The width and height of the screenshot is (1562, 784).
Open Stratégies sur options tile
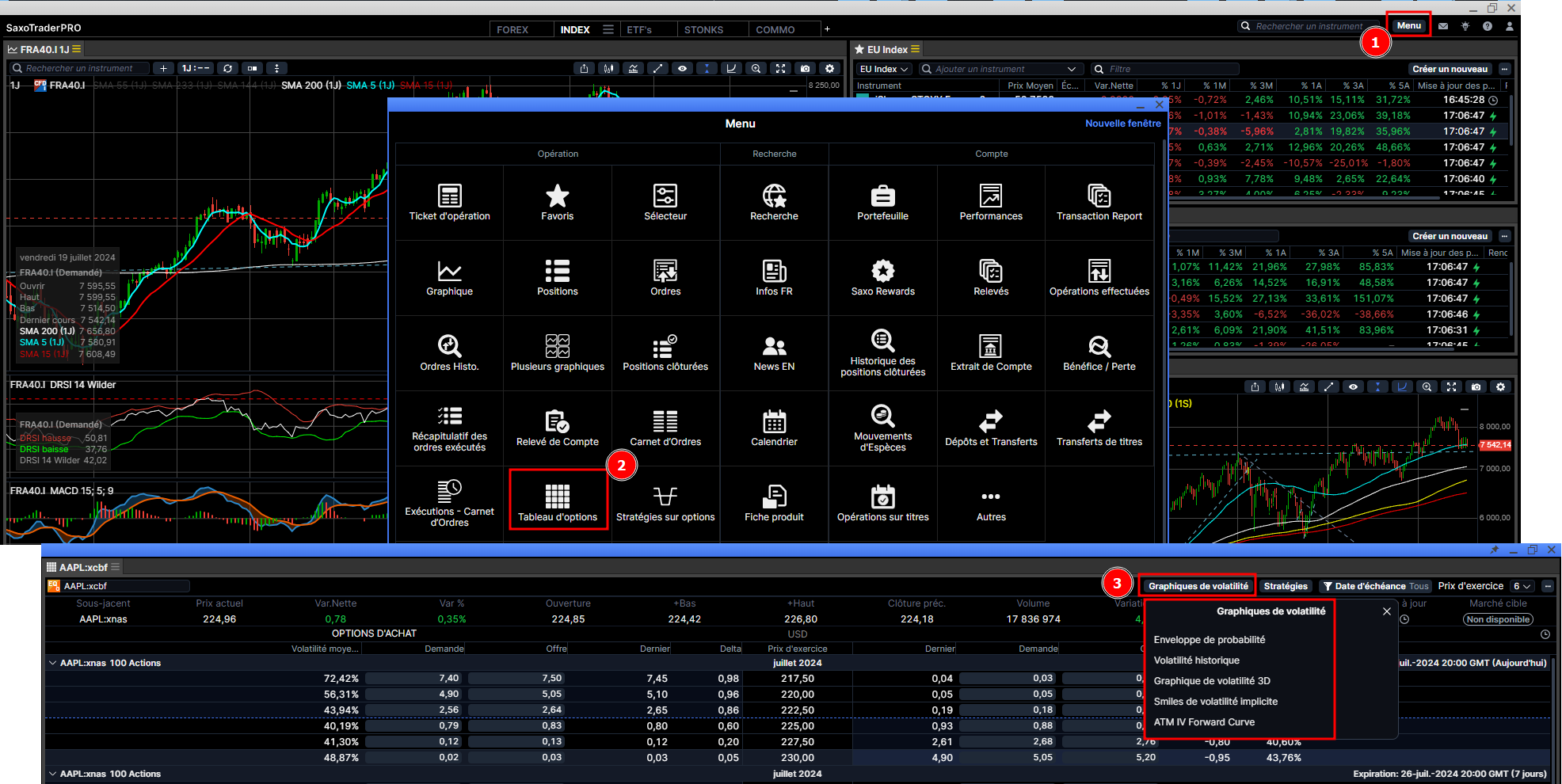(x=665, y=504)
